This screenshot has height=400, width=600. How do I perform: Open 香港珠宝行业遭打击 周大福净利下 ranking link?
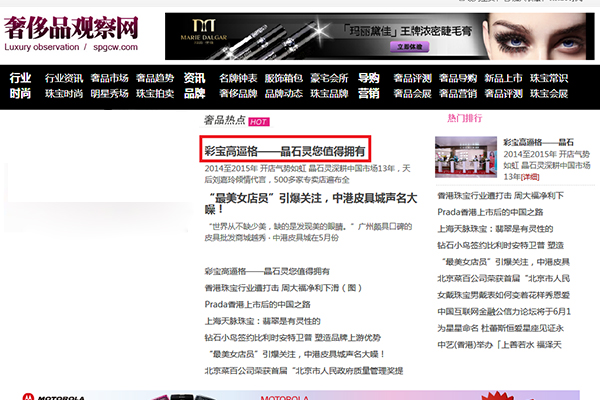(501, 196)
